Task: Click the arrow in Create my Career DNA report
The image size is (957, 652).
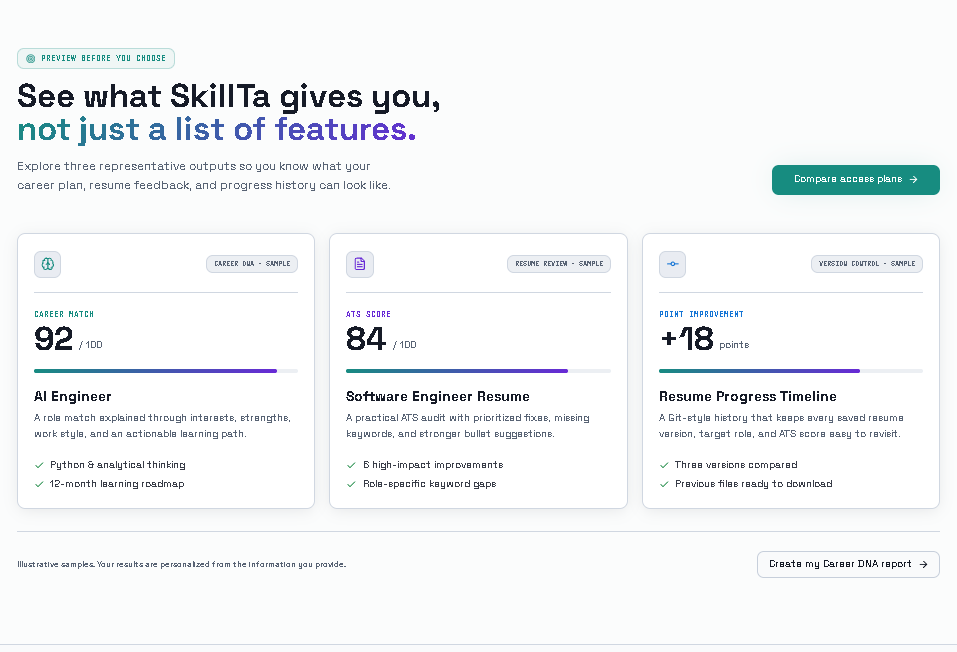Action: pos(923,565)
